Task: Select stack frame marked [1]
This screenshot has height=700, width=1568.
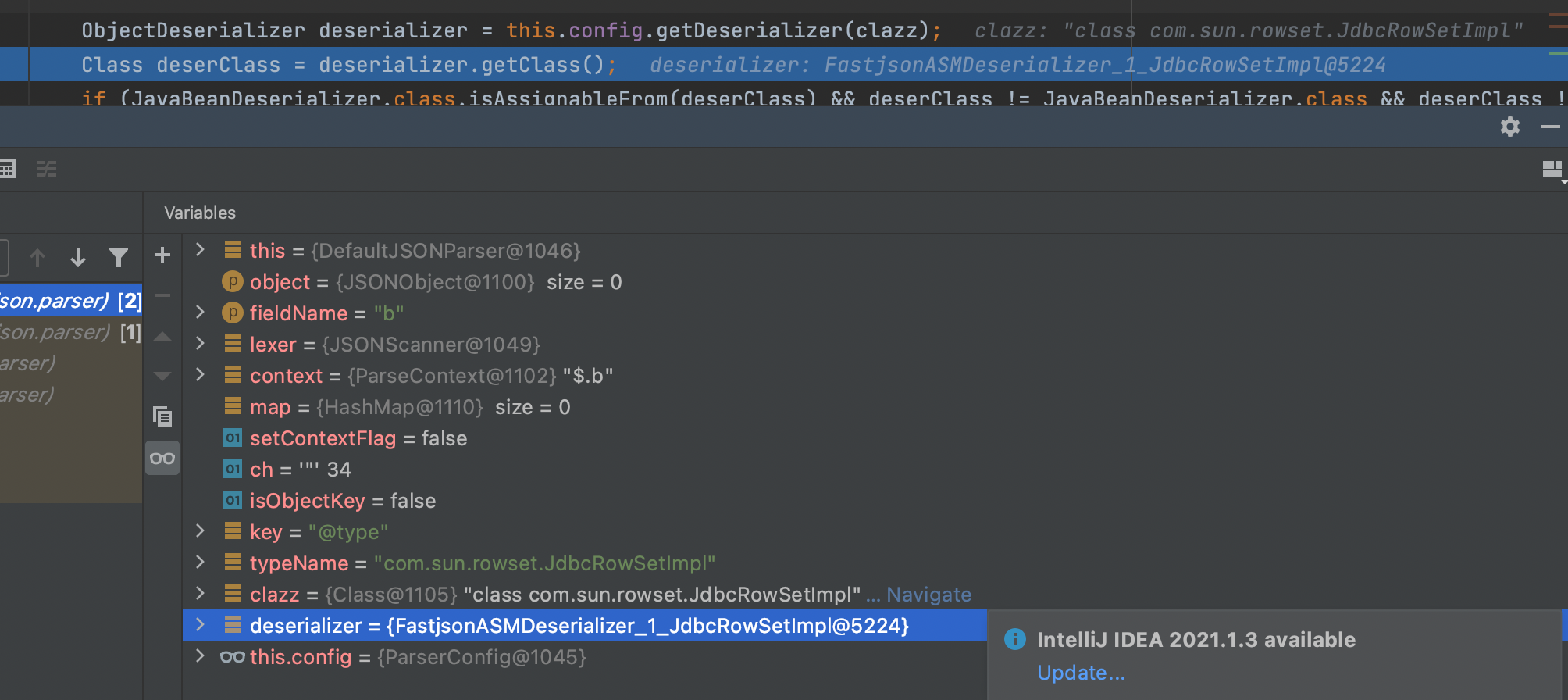Action: [71, 332]
